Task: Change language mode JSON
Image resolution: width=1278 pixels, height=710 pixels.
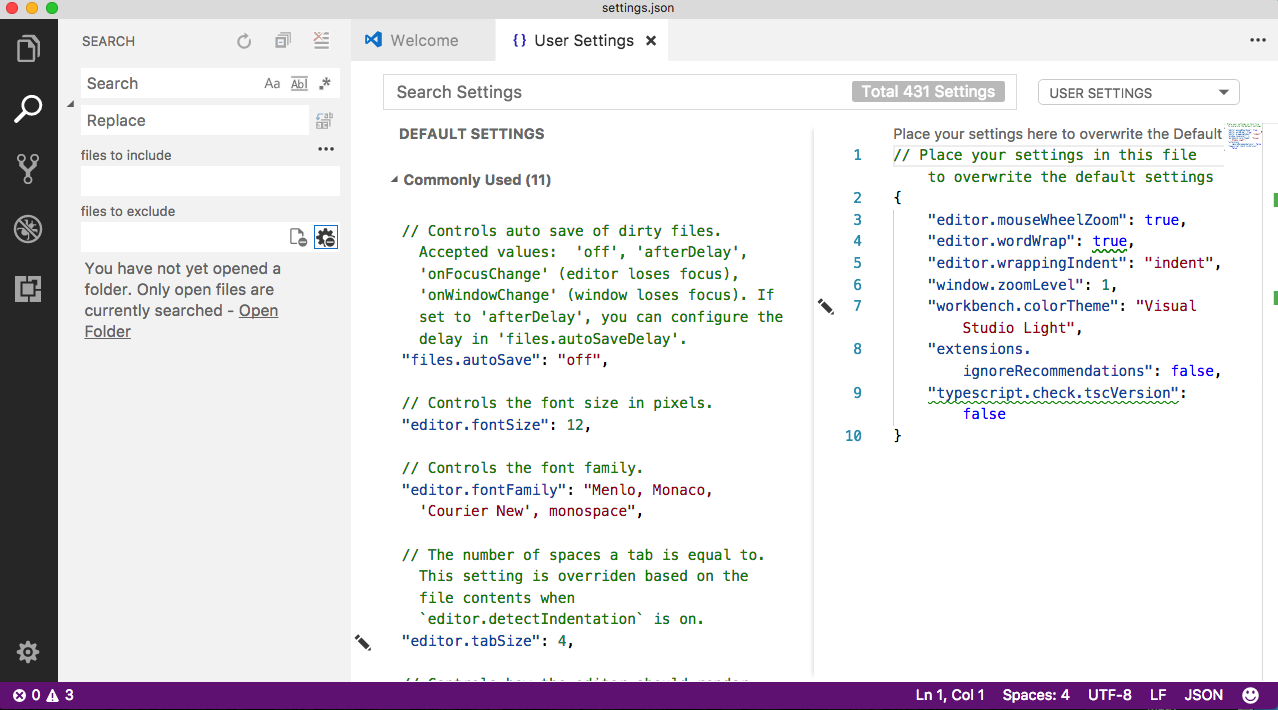Action: (x=1204, y=695)
